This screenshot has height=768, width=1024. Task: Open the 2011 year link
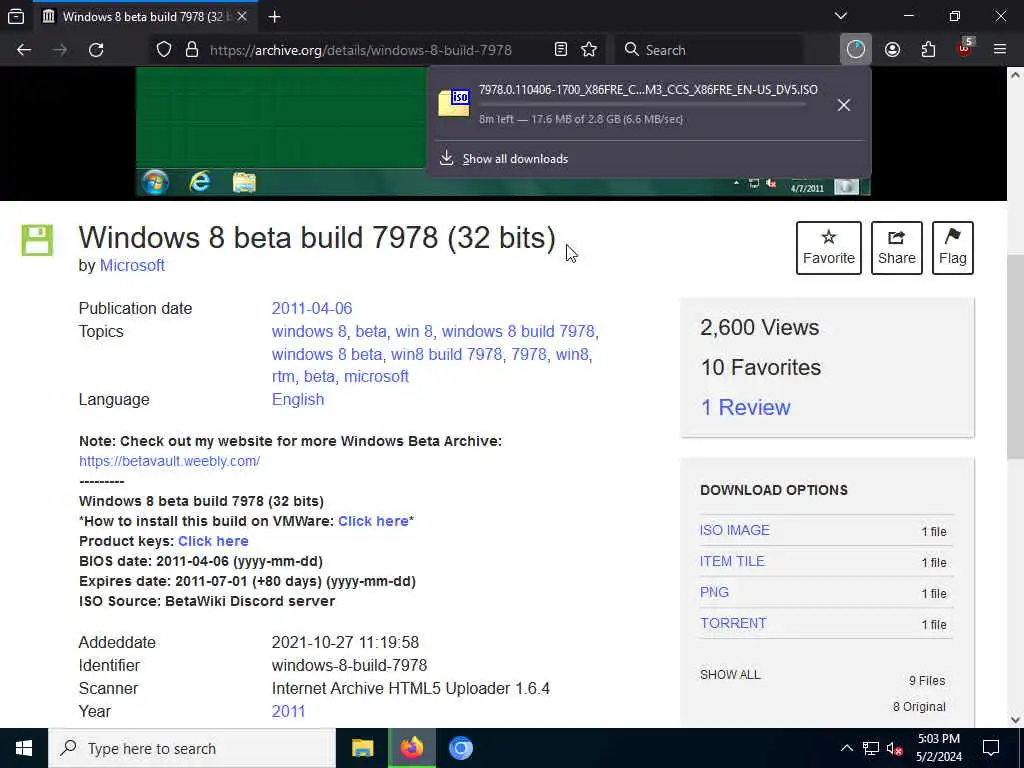[288, 712]
